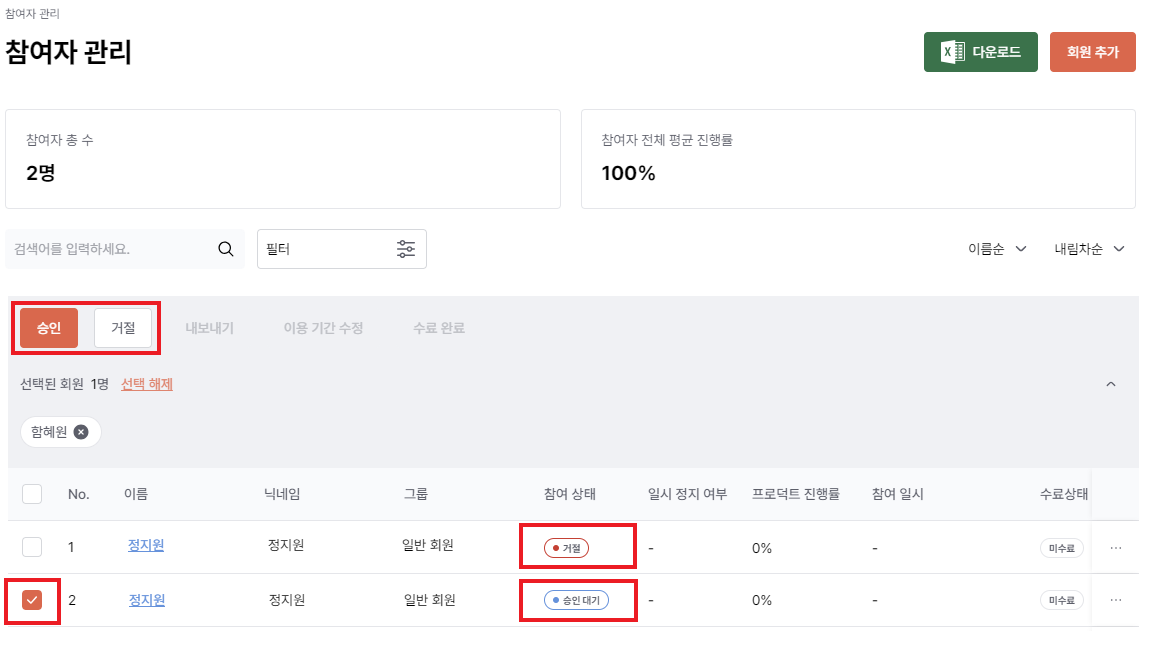Open the more options menu for row 2

[x=1116, y=600]
